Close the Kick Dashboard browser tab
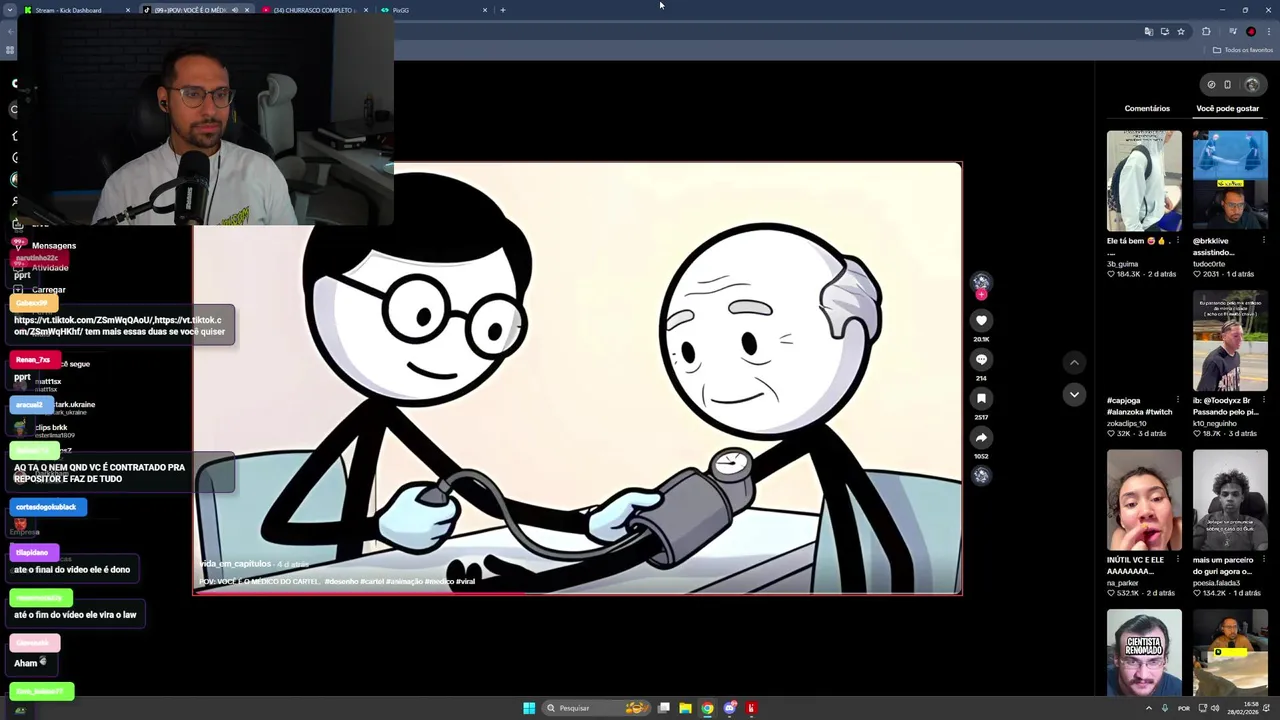Viewport: 1280px width, 720px height. point(128,10)
